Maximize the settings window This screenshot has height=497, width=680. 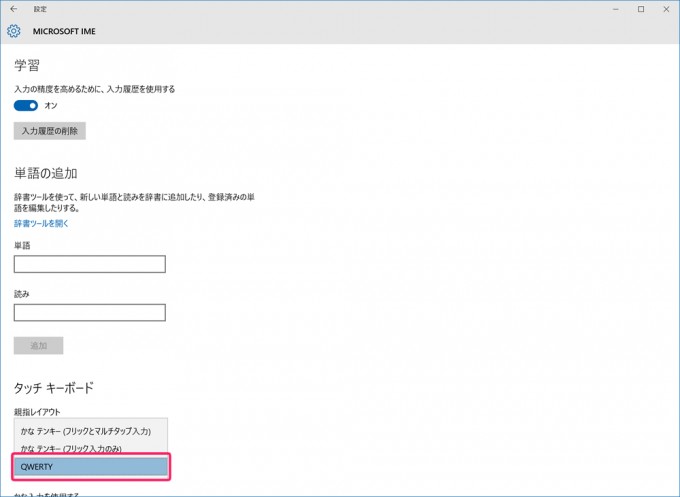641,9
